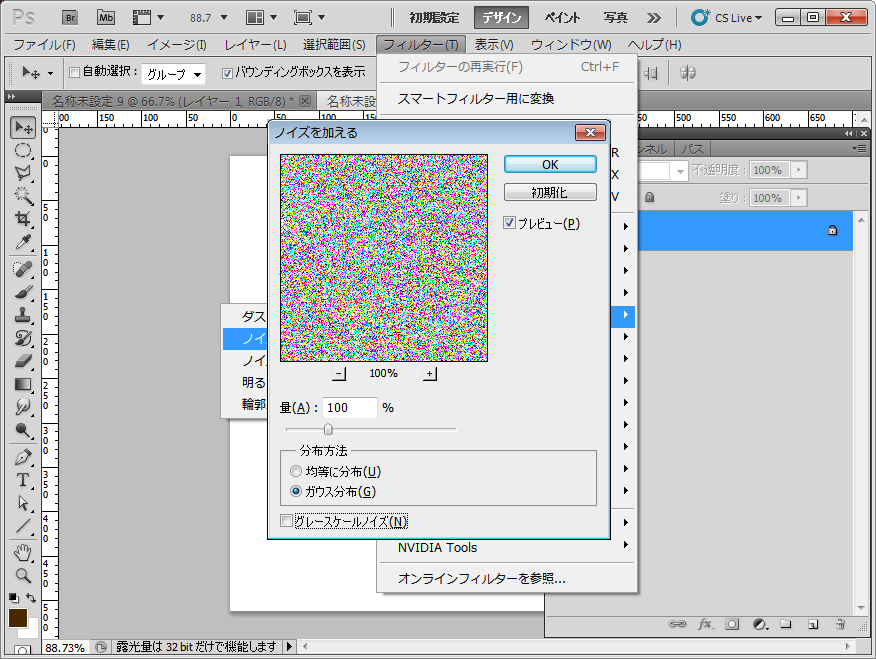
Task: Select the Line tool
Action: pos(23,526)
